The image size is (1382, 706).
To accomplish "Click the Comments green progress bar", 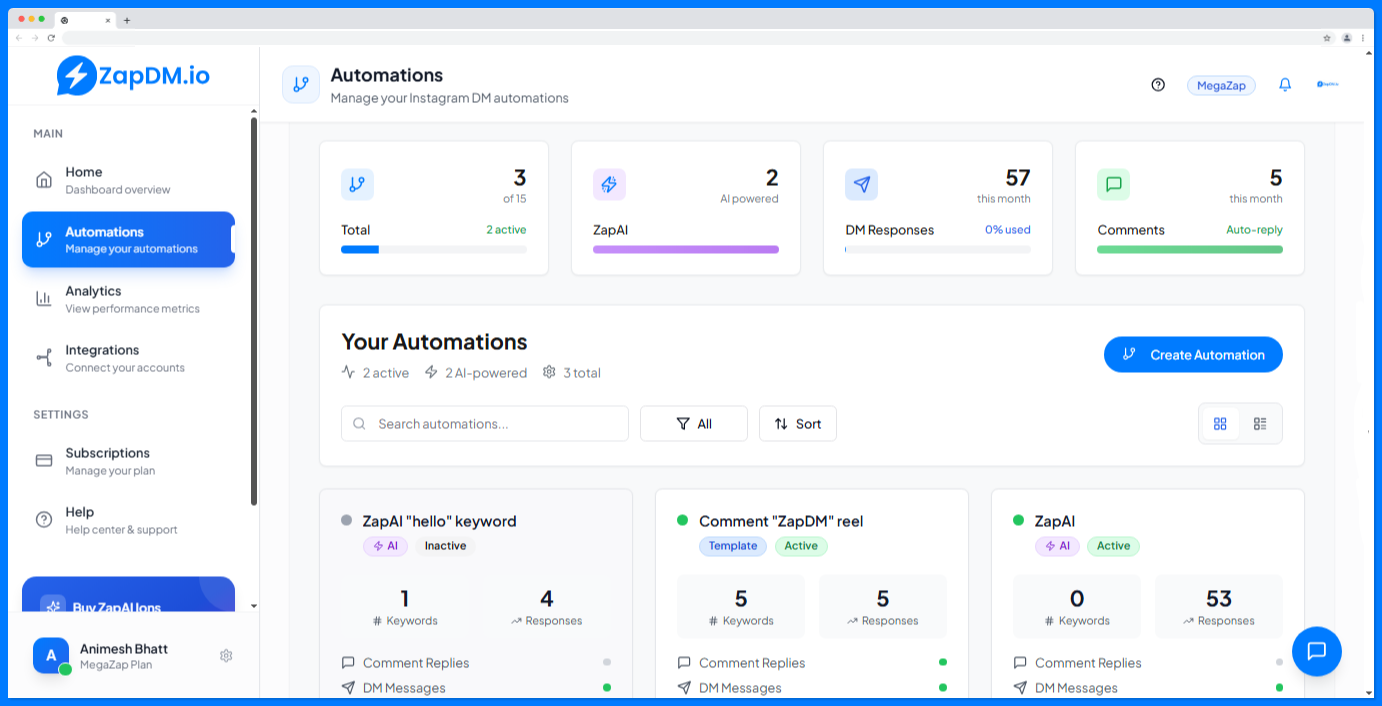I will click(1190, 249).
